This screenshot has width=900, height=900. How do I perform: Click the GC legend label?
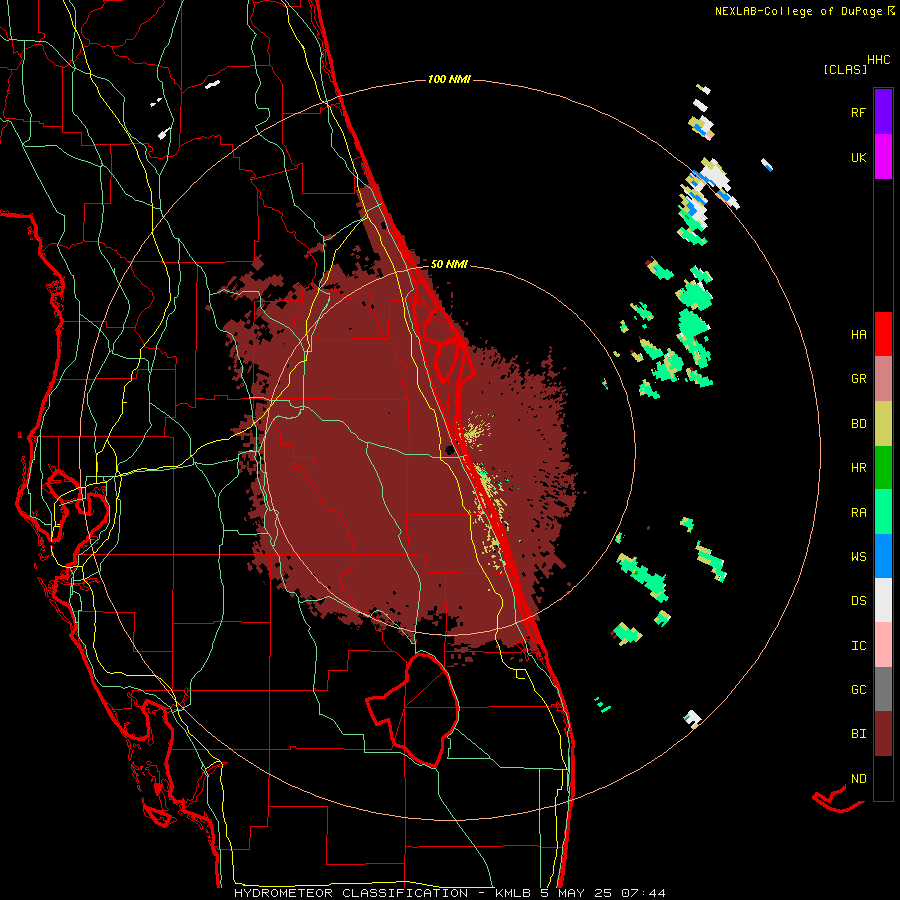click(x=858, y=690)
